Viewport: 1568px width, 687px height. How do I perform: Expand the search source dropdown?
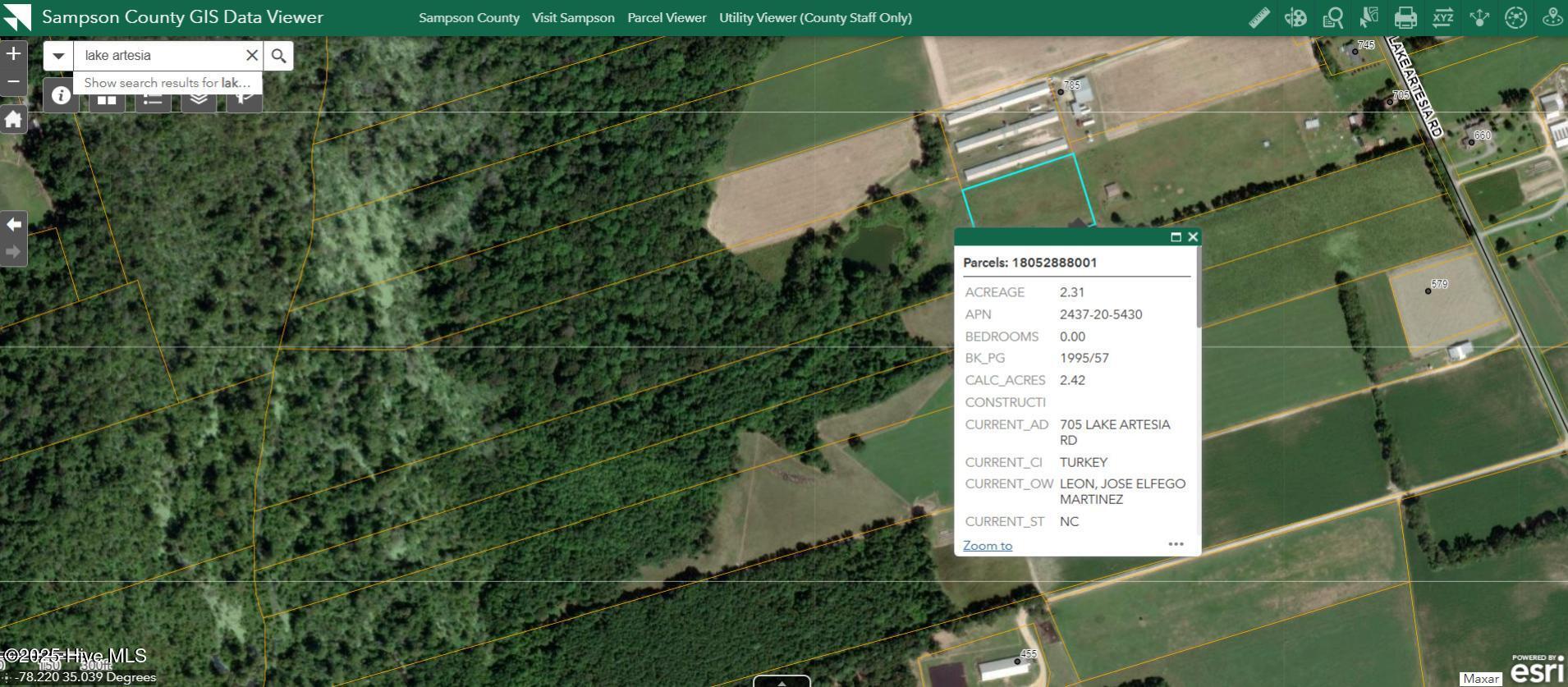pos(58,56)
